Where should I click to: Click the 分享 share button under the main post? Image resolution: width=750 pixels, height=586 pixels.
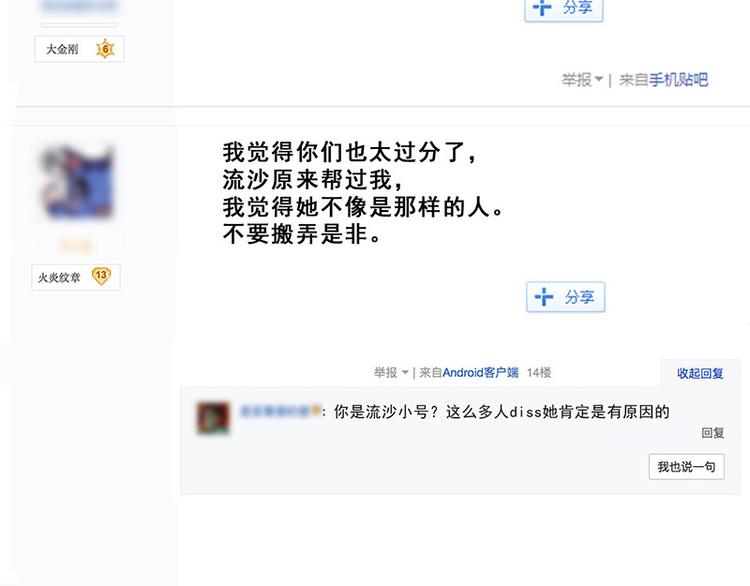click(565, 297)
